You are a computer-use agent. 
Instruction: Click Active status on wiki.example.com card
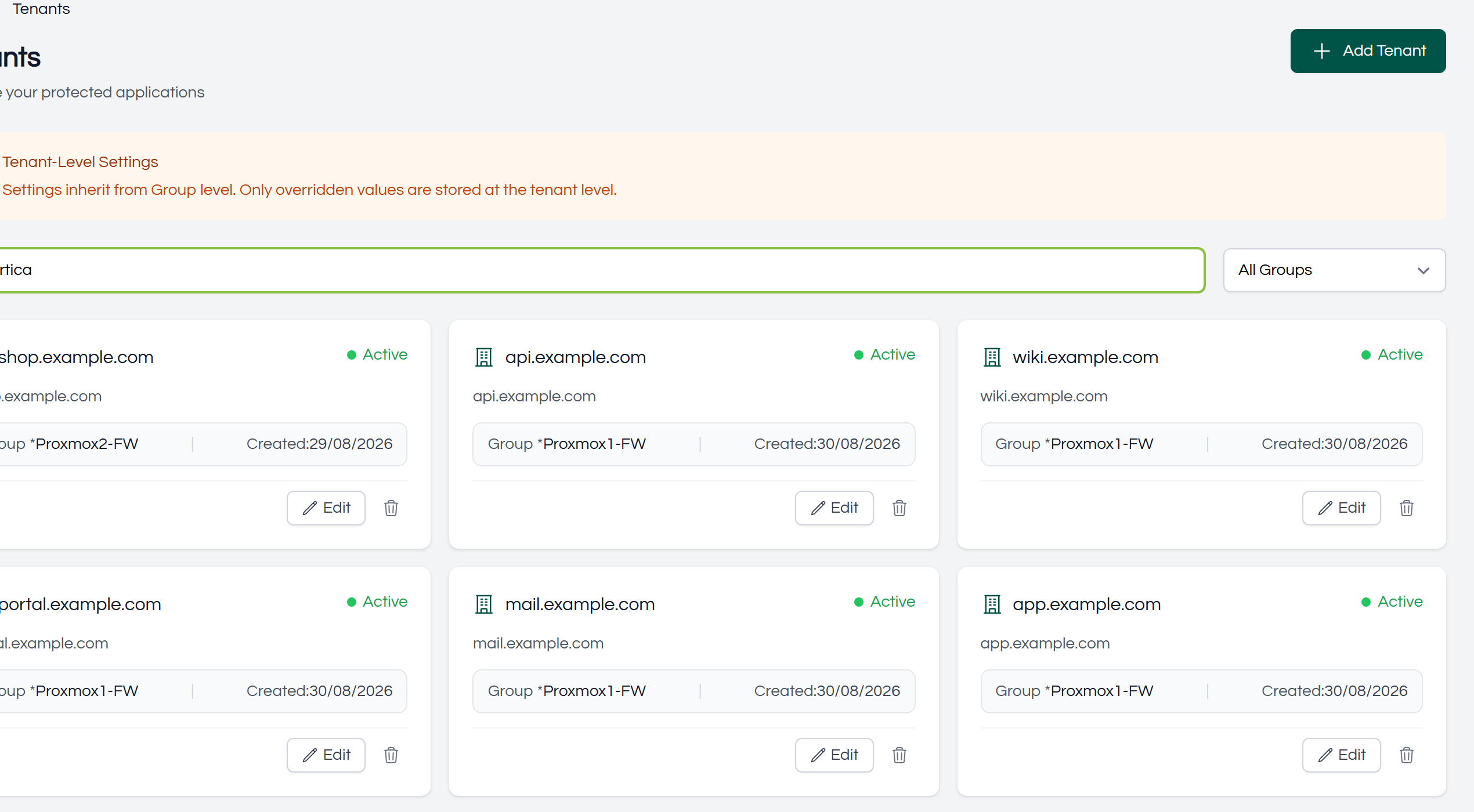(x=1392, y=354)
